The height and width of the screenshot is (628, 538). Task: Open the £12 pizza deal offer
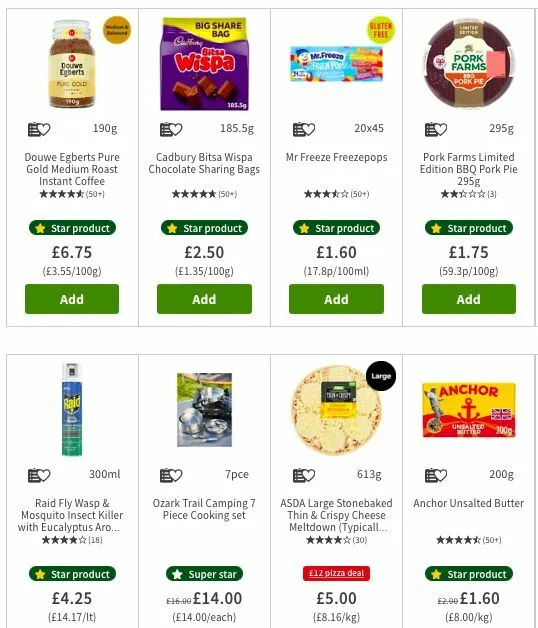tap(336, 573)
